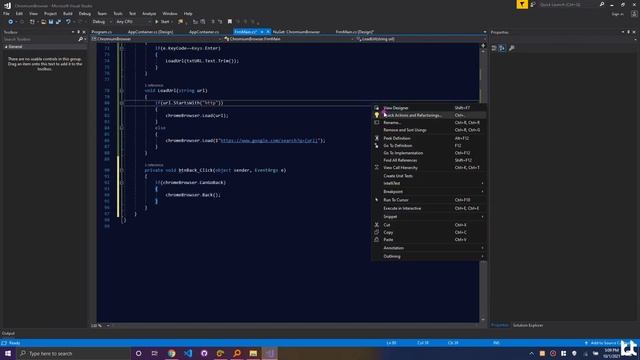Open the File menu
This screenshot has width=640, height=360.
click(x=7, y=13)
